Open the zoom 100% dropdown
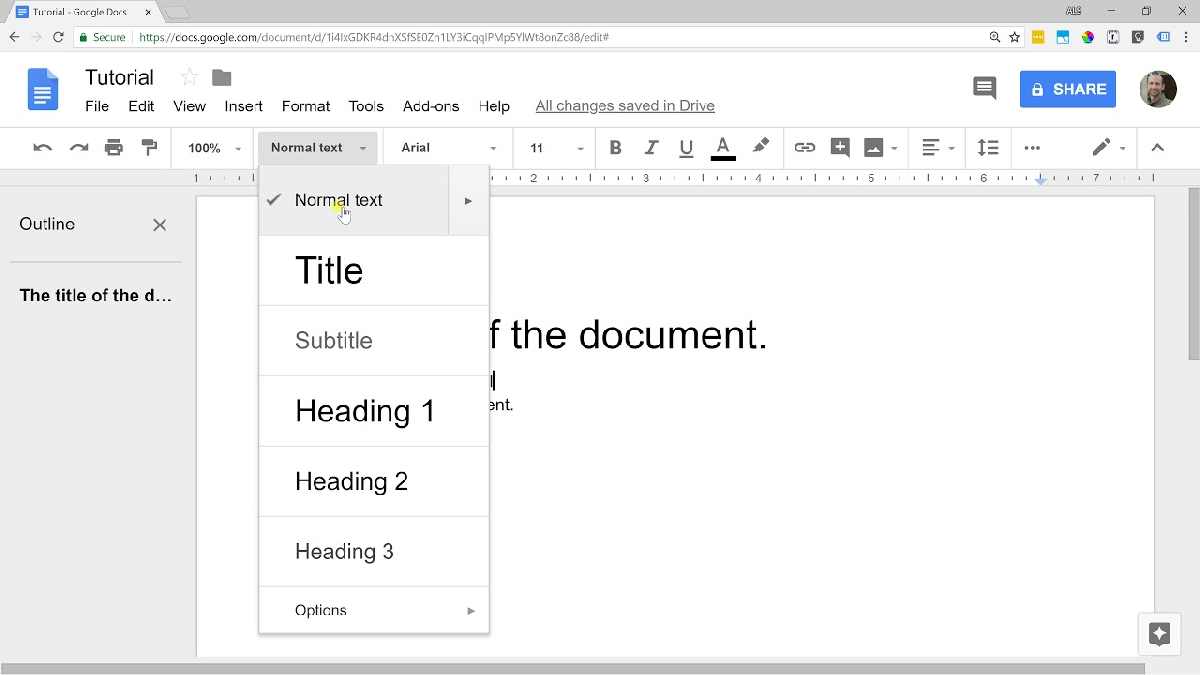Screen dimensions: 1200x675 (214, 148)
